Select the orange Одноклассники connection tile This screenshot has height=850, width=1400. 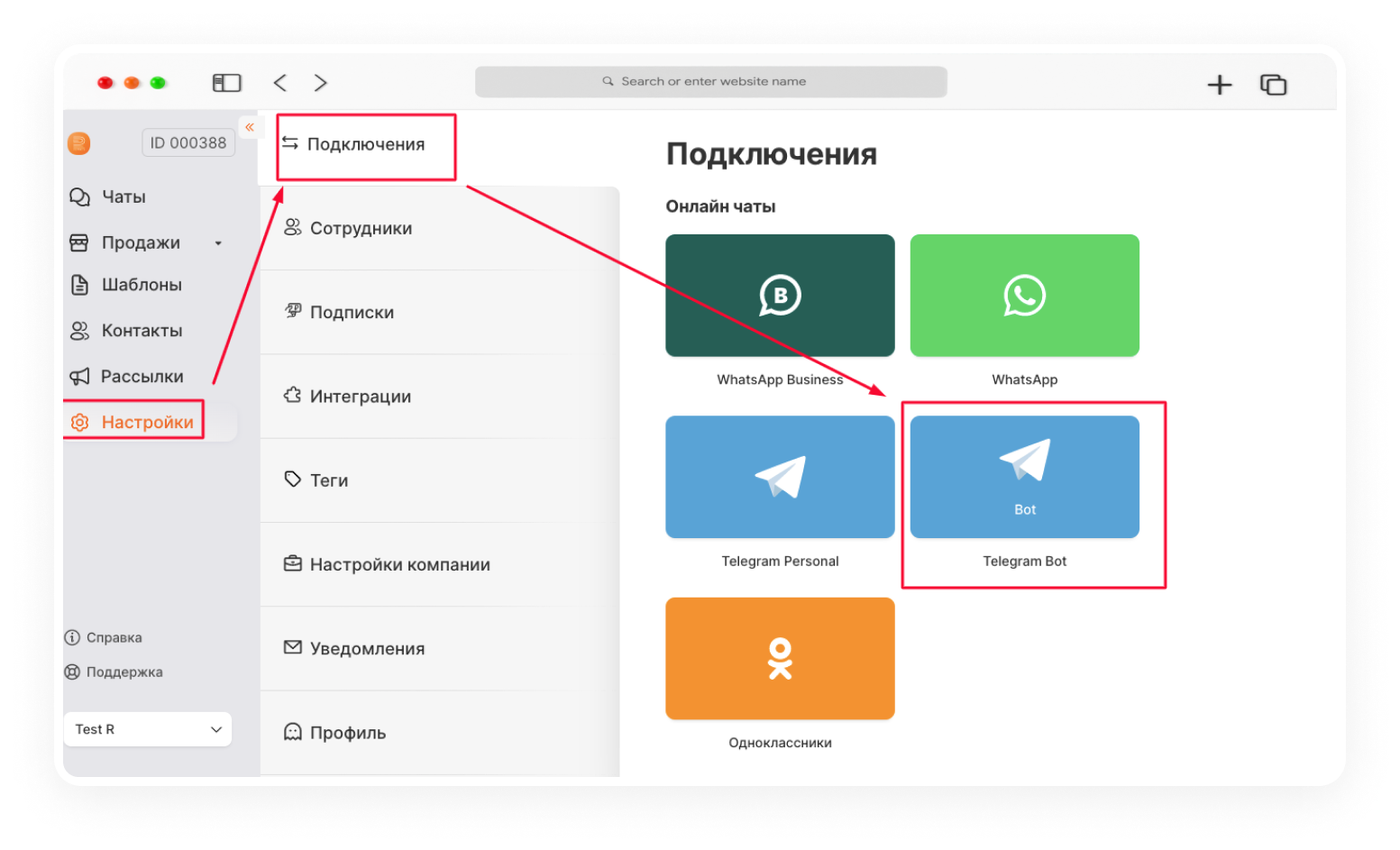point(780,659)
